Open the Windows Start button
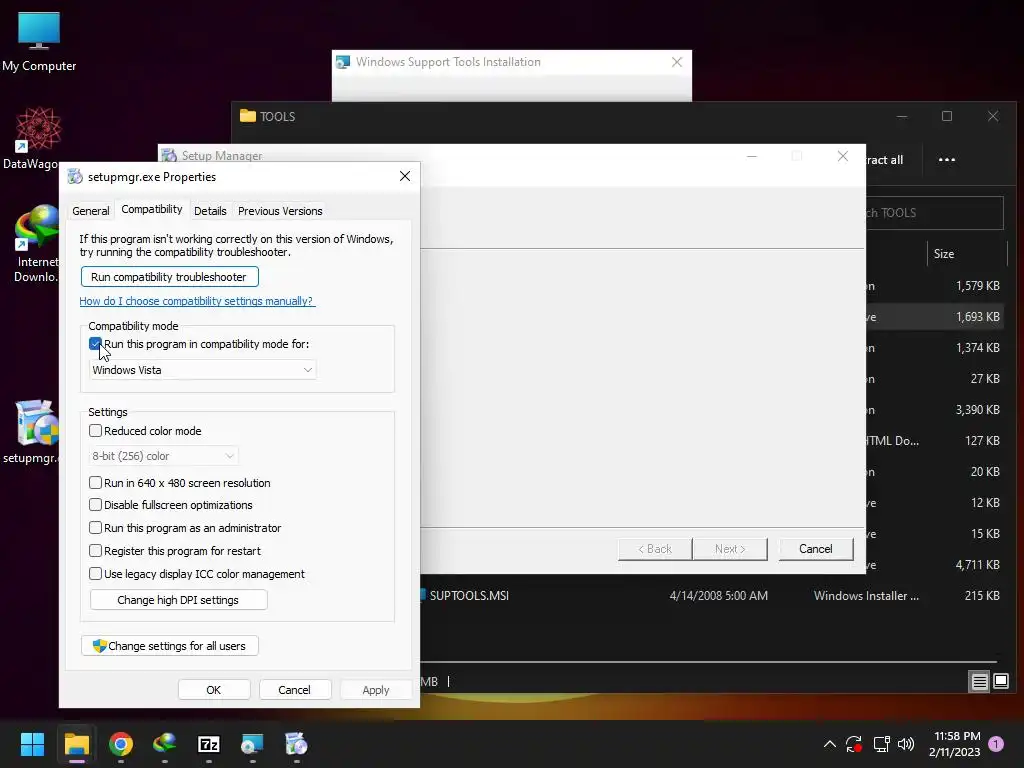 (x=32, y=744)
